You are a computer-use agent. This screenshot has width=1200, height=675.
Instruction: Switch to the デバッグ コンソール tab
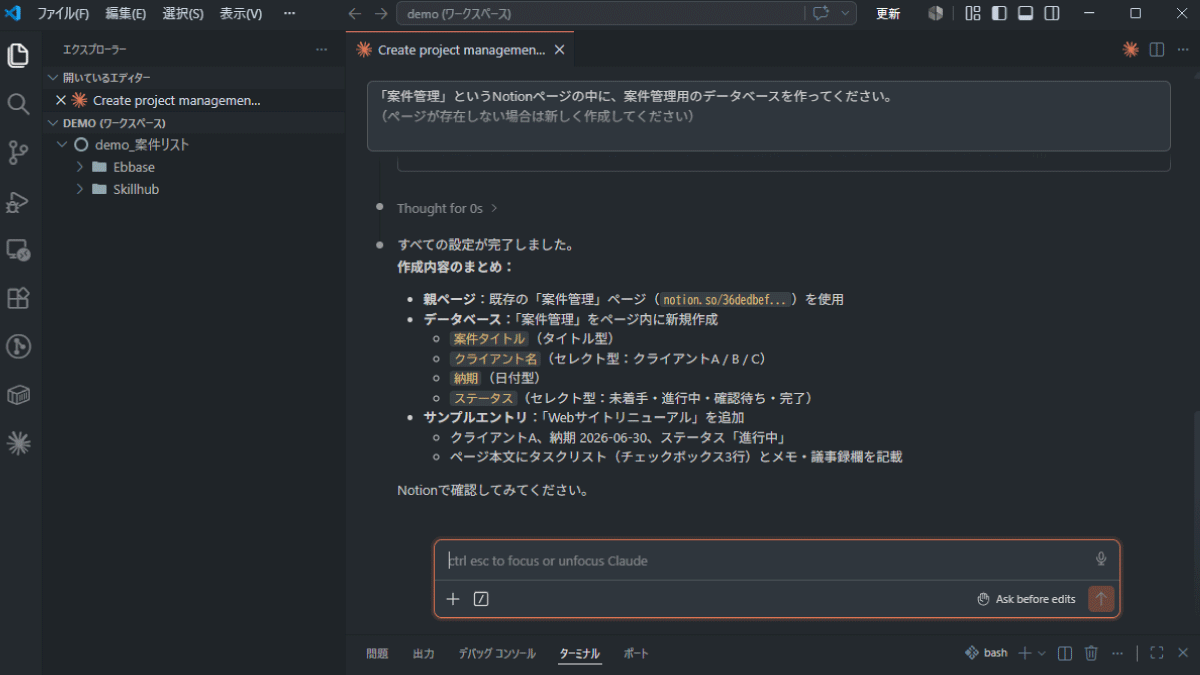497,653
